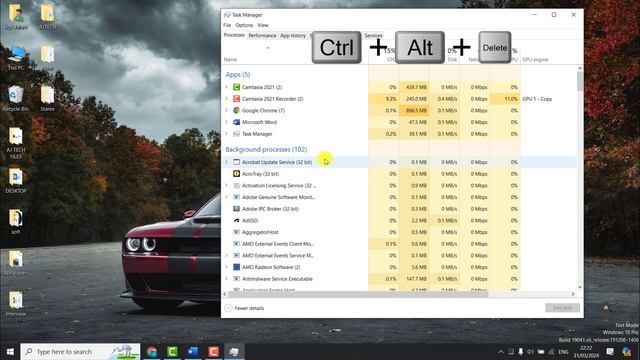640x360 pixels.
Task: Open the Interview file on desktop
Action: pos(16,304)
